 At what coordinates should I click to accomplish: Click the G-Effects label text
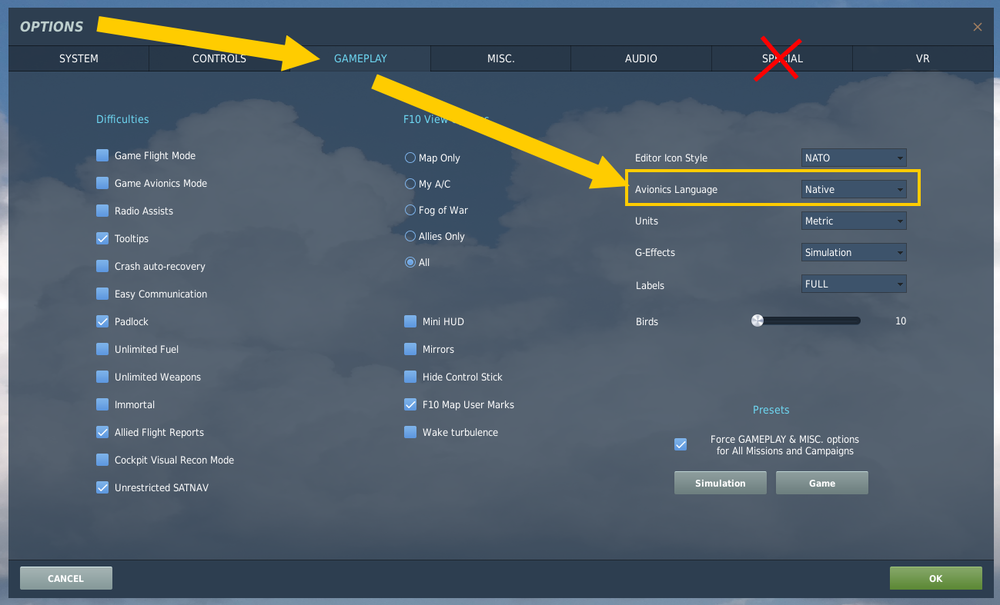tap(655, 252)
